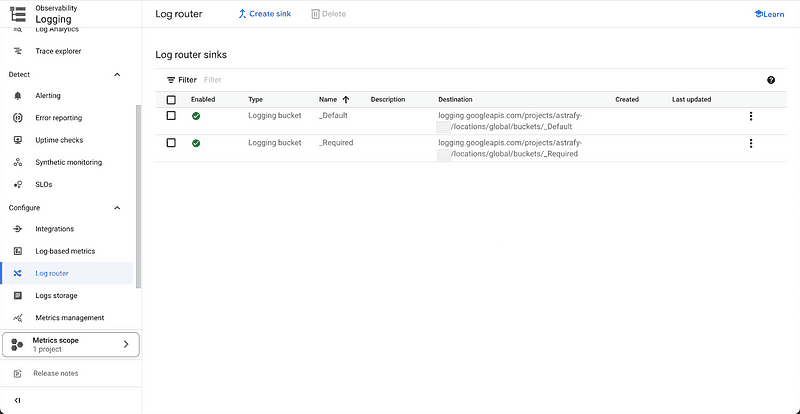Sort by Type column header
The height and width of the screenshot is (414, 800).
[x=256, y=100]
